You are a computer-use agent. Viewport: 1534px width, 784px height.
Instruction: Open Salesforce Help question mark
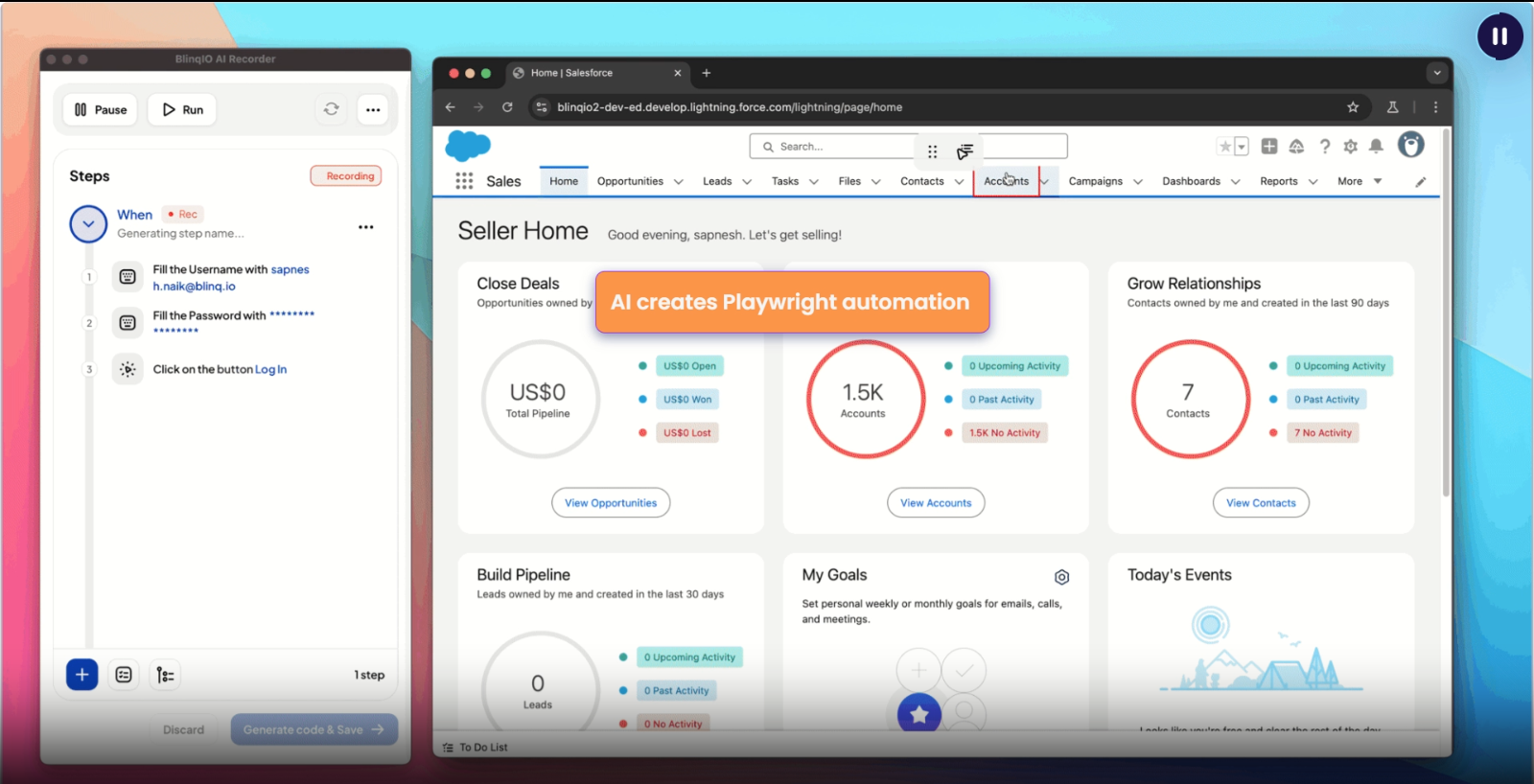click(1324, 146)
